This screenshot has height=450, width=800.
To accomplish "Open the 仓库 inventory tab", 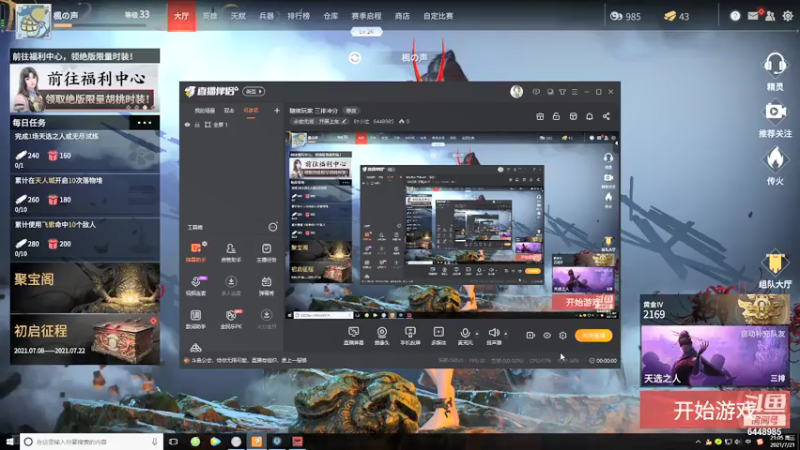I will (x=331, y=16).
